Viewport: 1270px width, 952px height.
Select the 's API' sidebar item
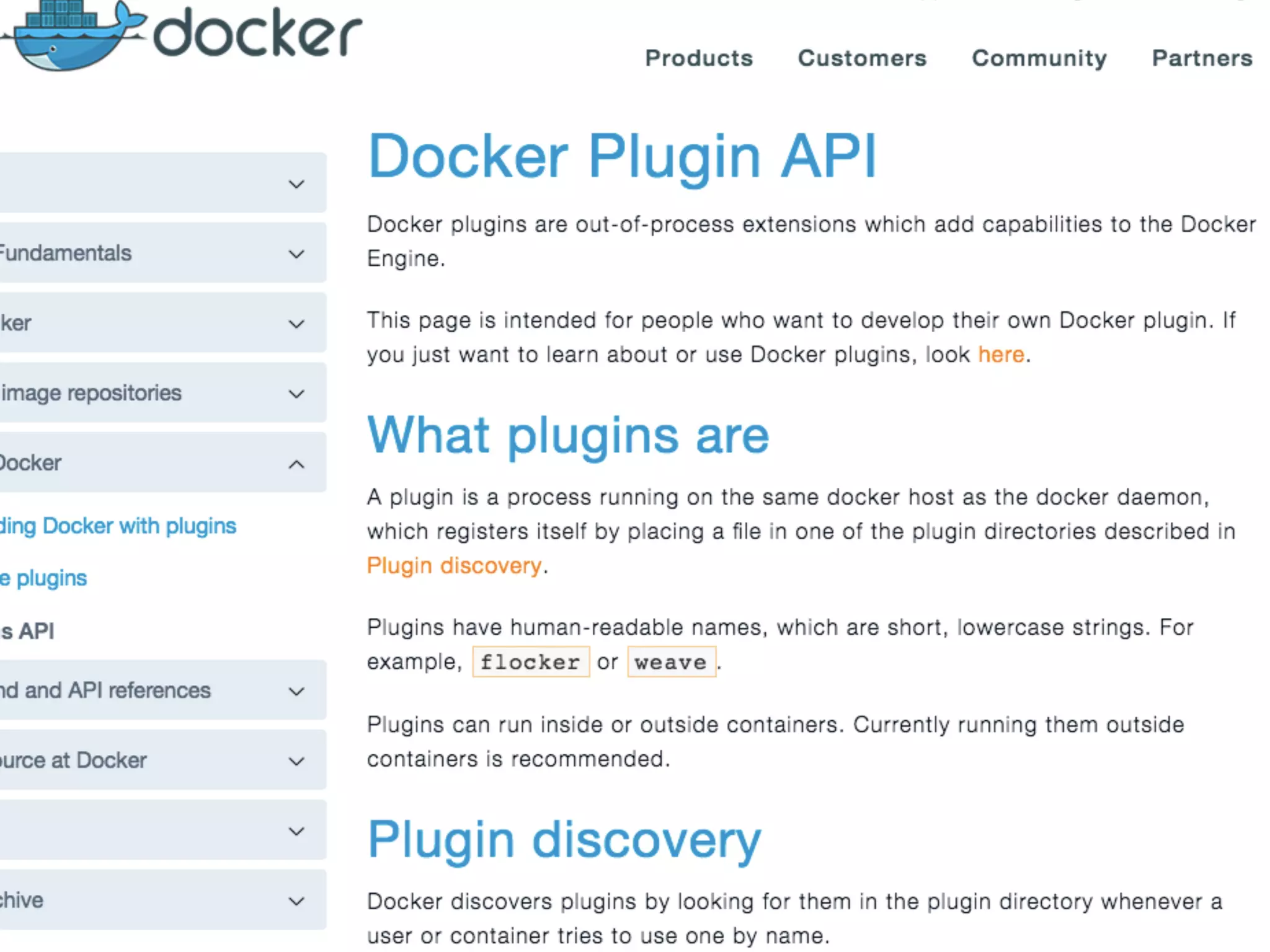[x=28, y=631]
